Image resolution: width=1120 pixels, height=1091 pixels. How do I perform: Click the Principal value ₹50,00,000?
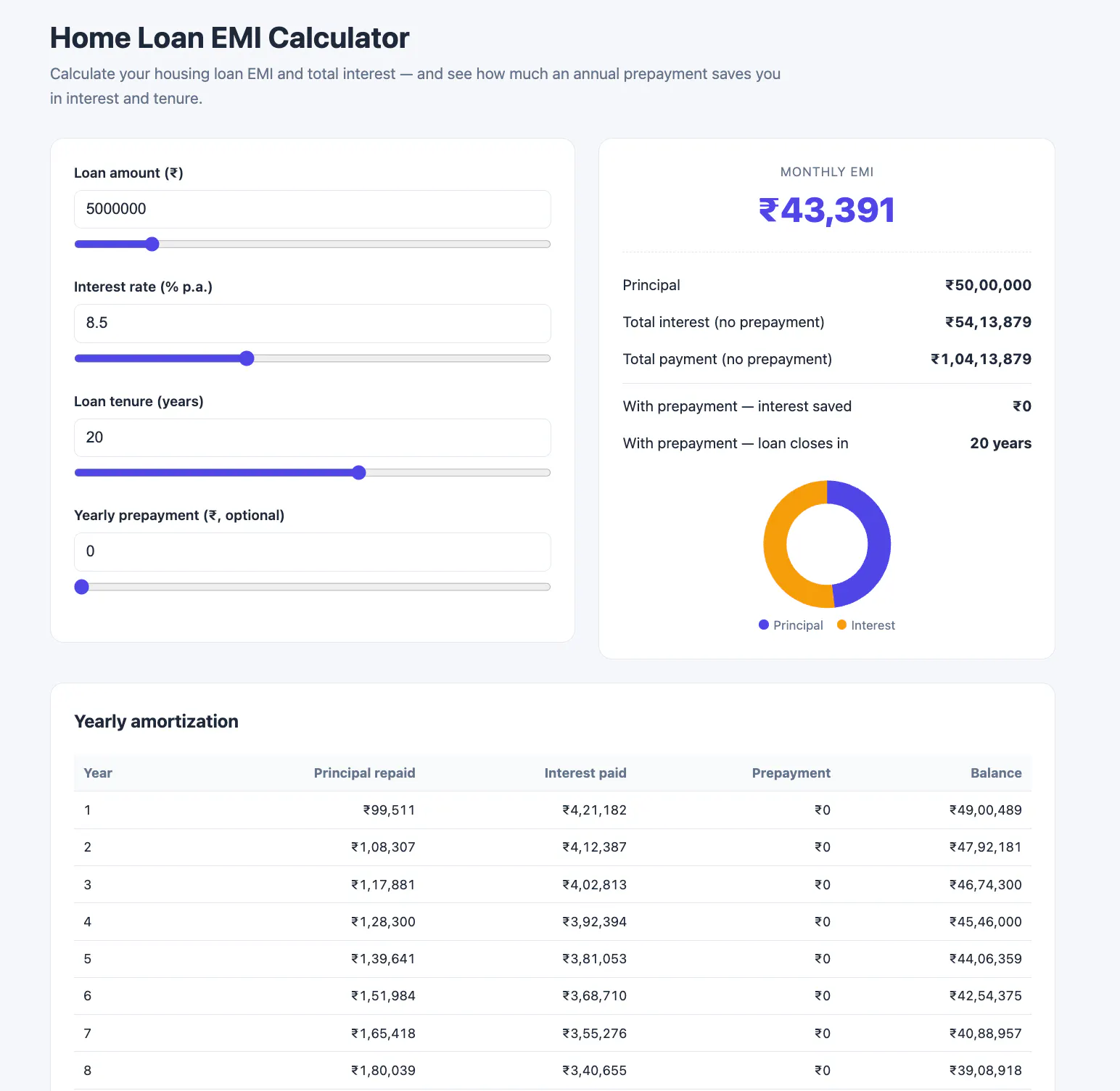click(x=988, y=285)
